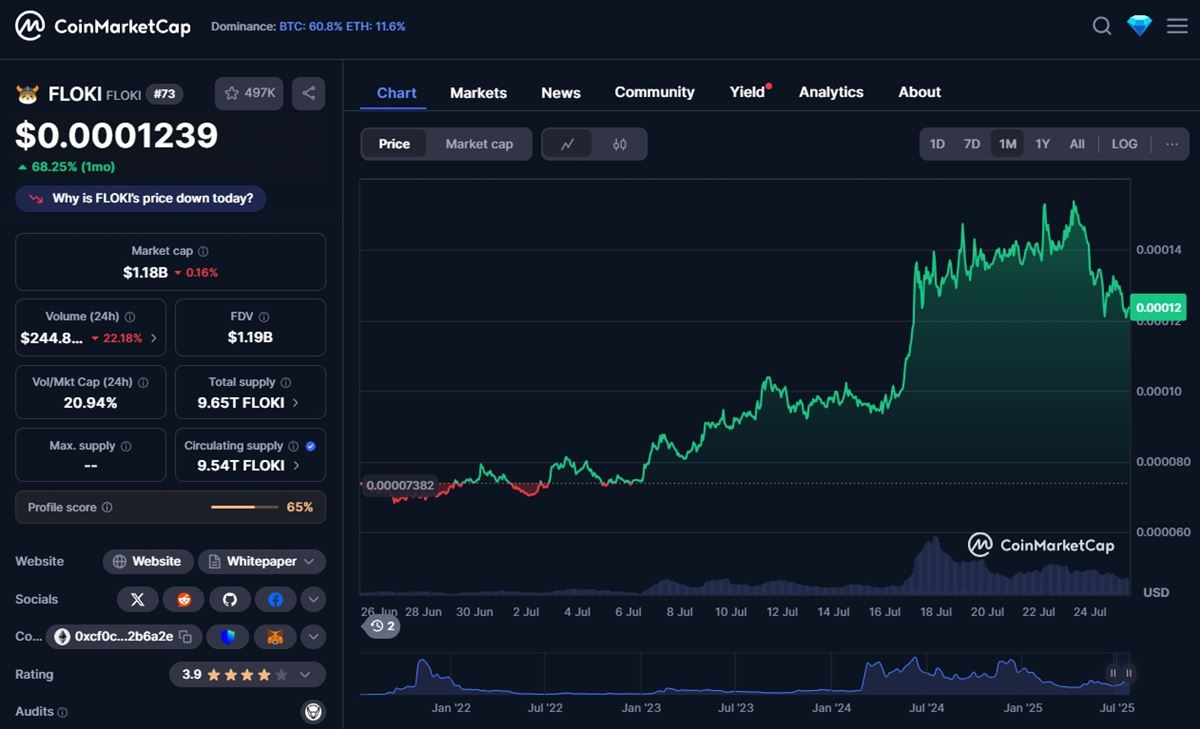Click the Market cap info icon
The width and height of the screenshot is (1200, 729).
click(x=204, y=251)
